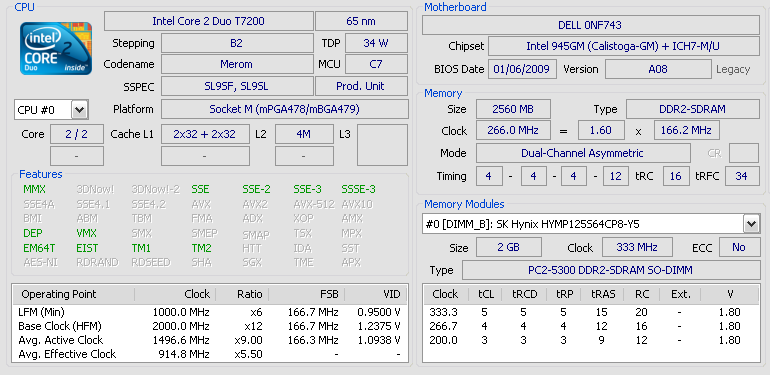
Task: Select the Stepping value B2
Action: point(237,43)
